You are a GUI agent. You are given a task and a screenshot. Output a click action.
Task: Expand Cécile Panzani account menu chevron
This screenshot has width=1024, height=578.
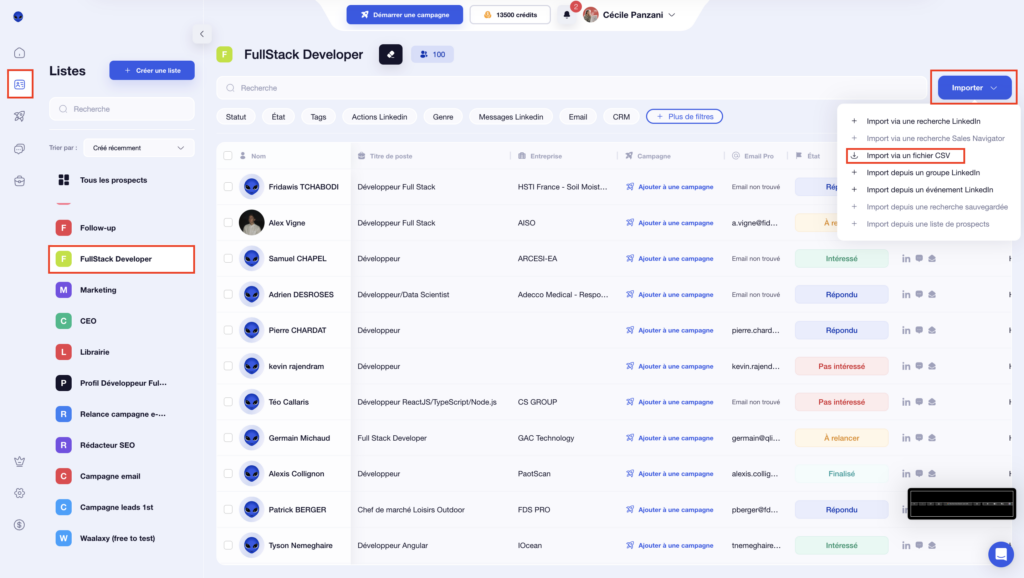pos(672,14)
